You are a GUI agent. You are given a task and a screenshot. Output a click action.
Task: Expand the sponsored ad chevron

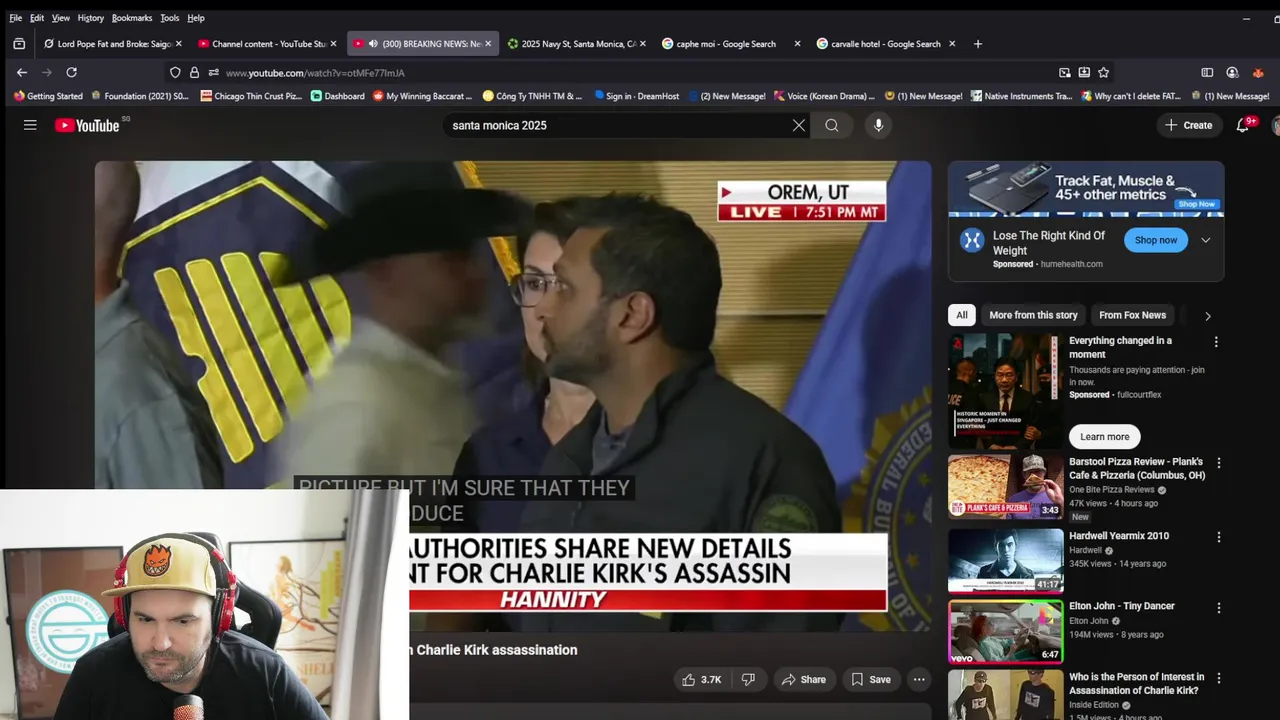[x=1205, y=240]
